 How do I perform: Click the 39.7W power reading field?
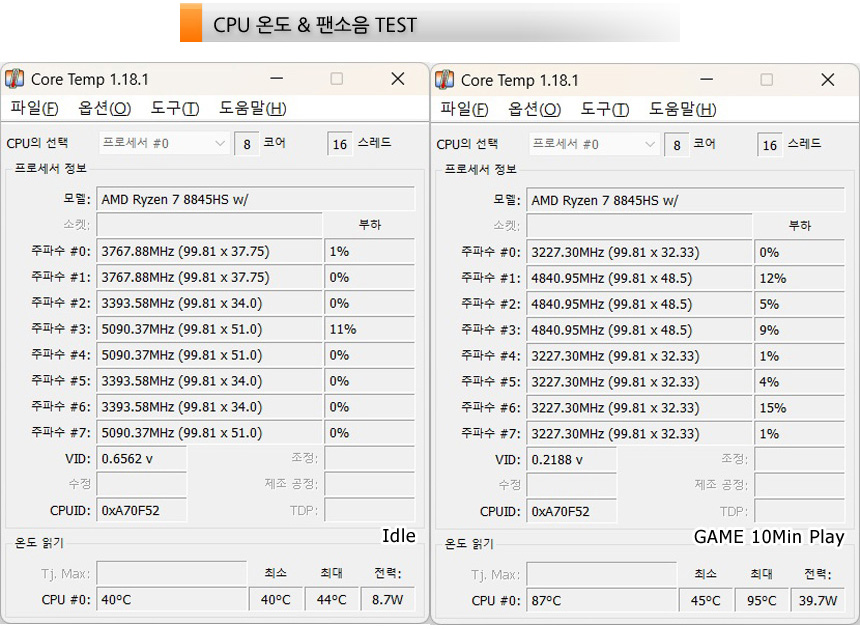pos(817,600)
